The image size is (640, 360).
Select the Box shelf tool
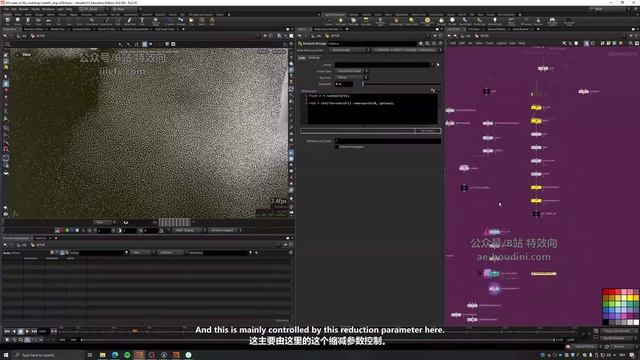click(7, 21)
